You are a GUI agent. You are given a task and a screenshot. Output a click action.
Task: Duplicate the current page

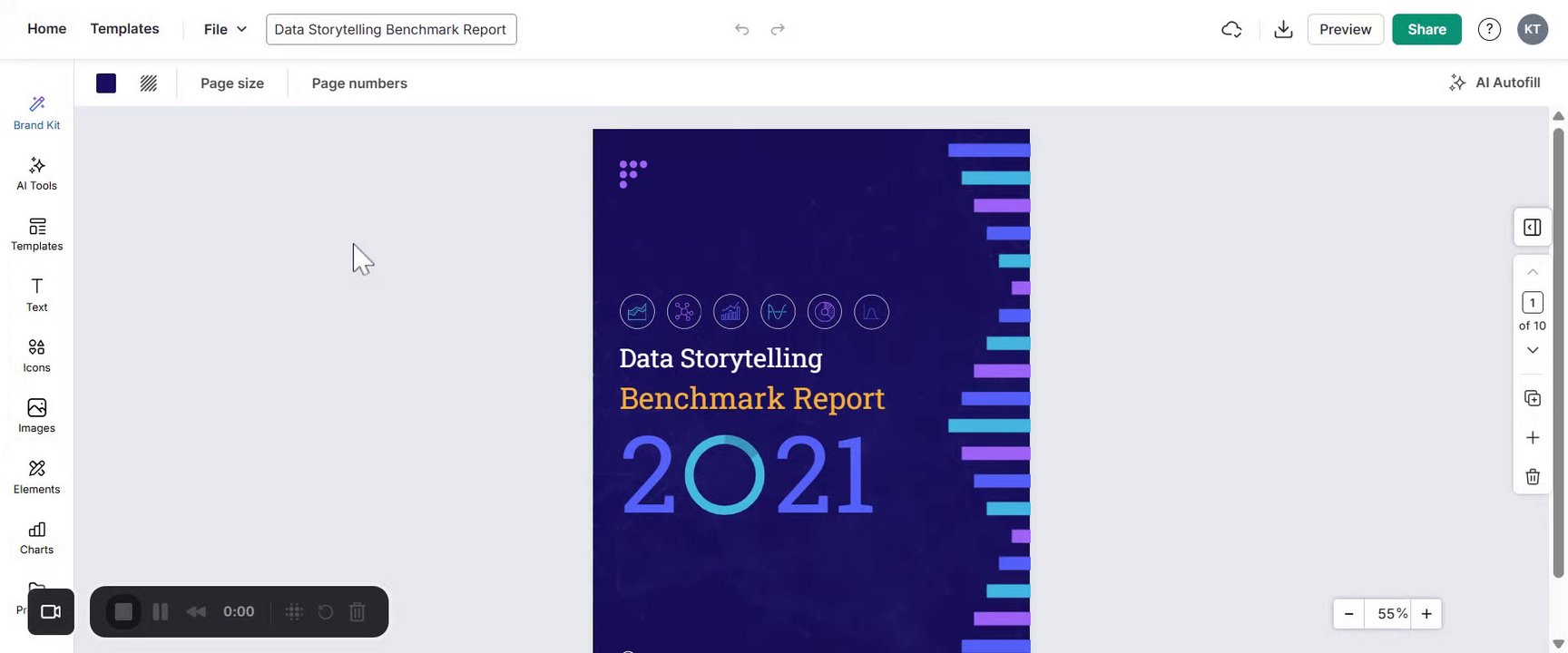click(x=1533, y=398)
